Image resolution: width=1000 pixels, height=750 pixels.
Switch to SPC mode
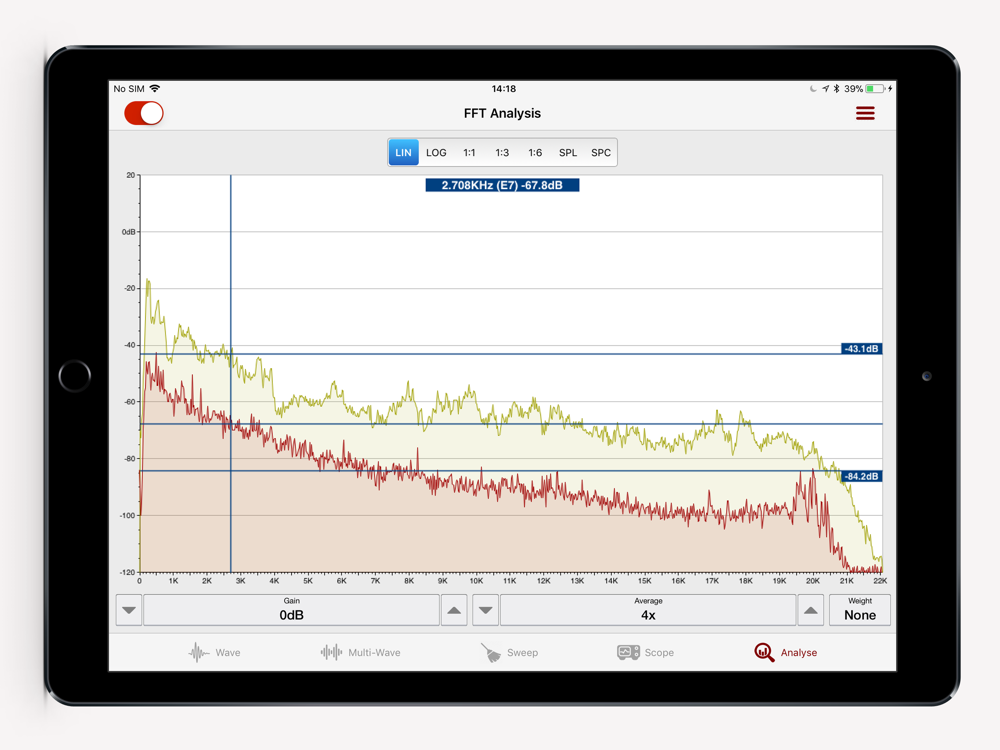point(601,152)
